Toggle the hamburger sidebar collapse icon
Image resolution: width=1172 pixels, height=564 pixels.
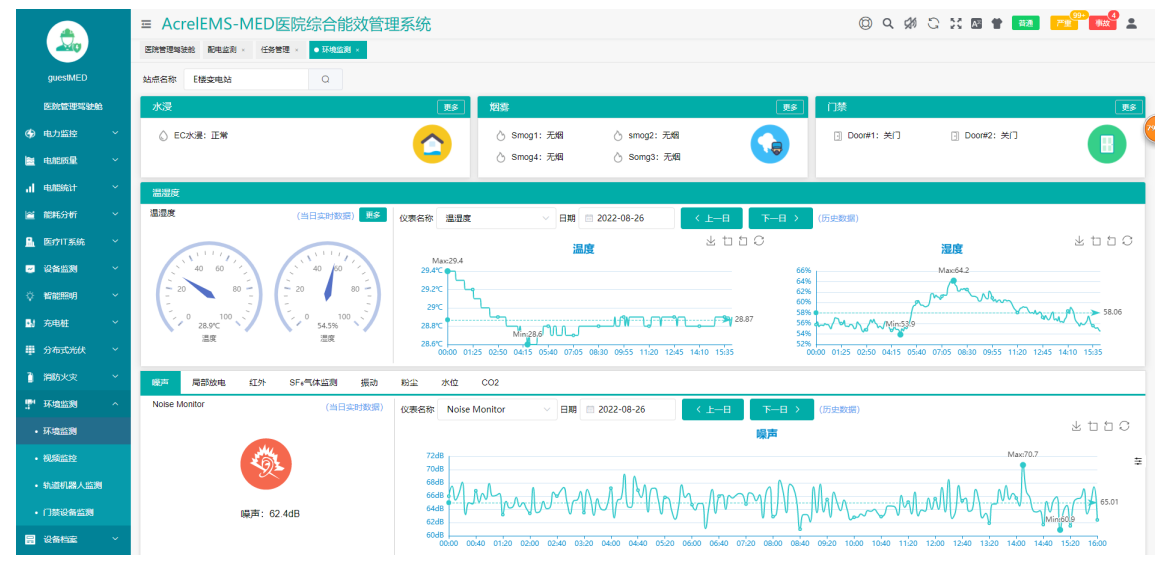pyautogui.click(x=147, y=24)
